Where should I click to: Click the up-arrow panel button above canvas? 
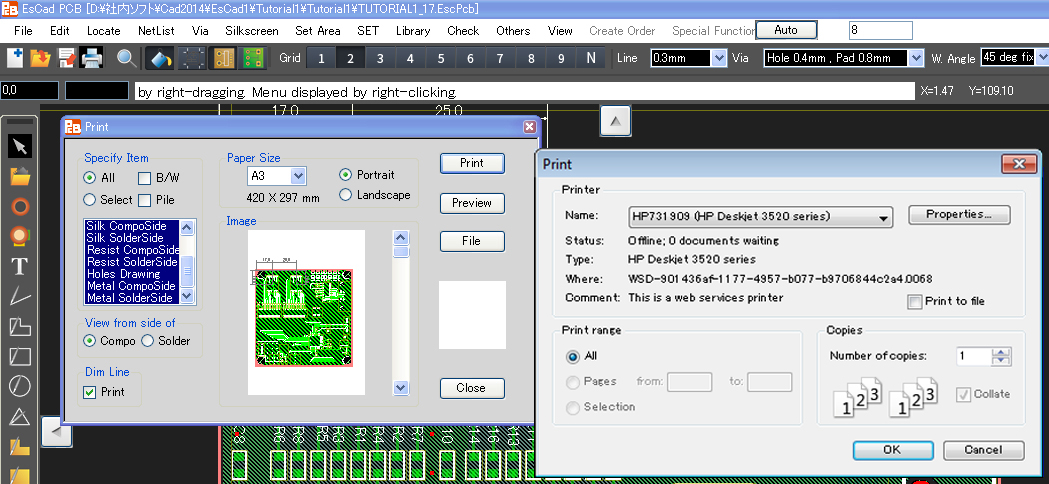[615, 121]
